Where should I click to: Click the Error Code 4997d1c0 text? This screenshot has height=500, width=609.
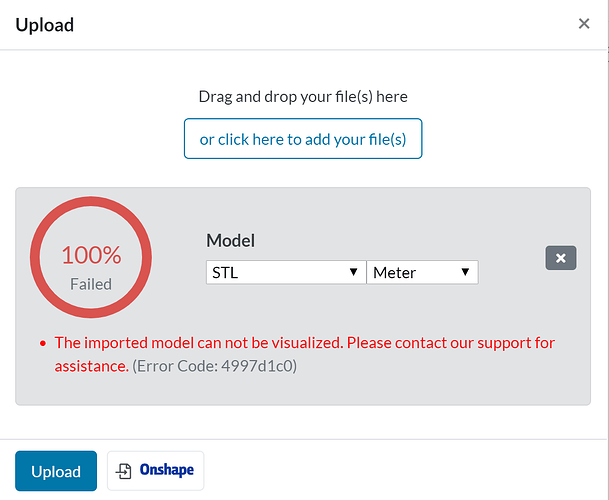(214, 366)
